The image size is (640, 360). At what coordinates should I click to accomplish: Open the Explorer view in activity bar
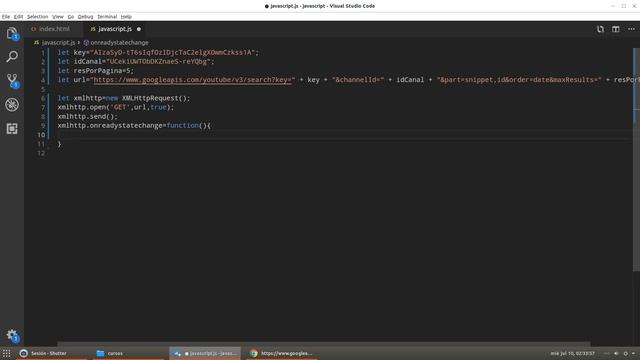coord(12,33)
